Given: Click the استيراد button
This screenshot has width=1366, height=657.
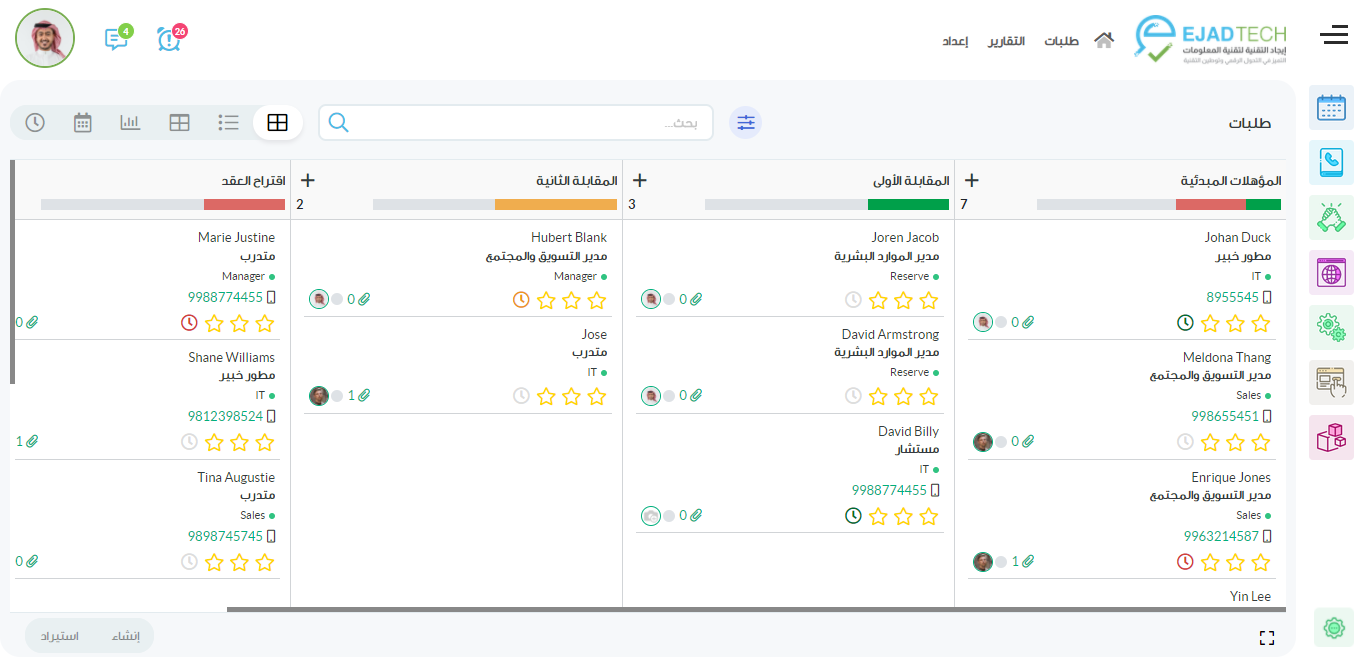Looking at the screenshot, I should 60,636.
